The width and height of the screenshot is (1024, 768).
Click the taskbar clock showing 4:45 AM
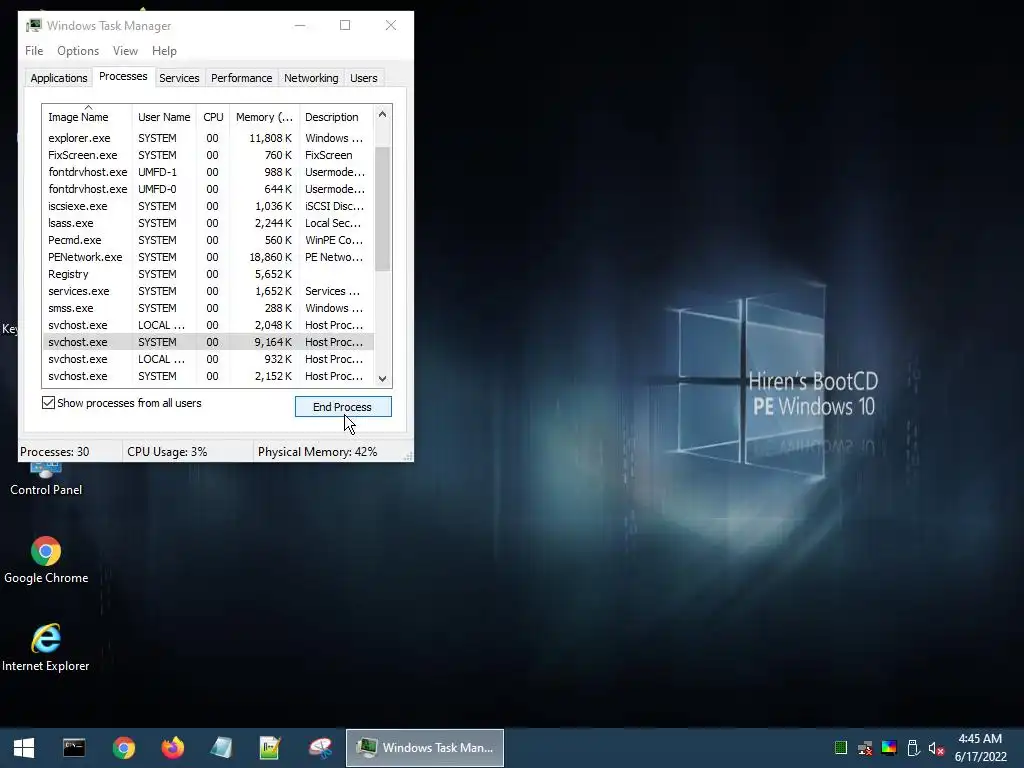(x=980, y=748)
